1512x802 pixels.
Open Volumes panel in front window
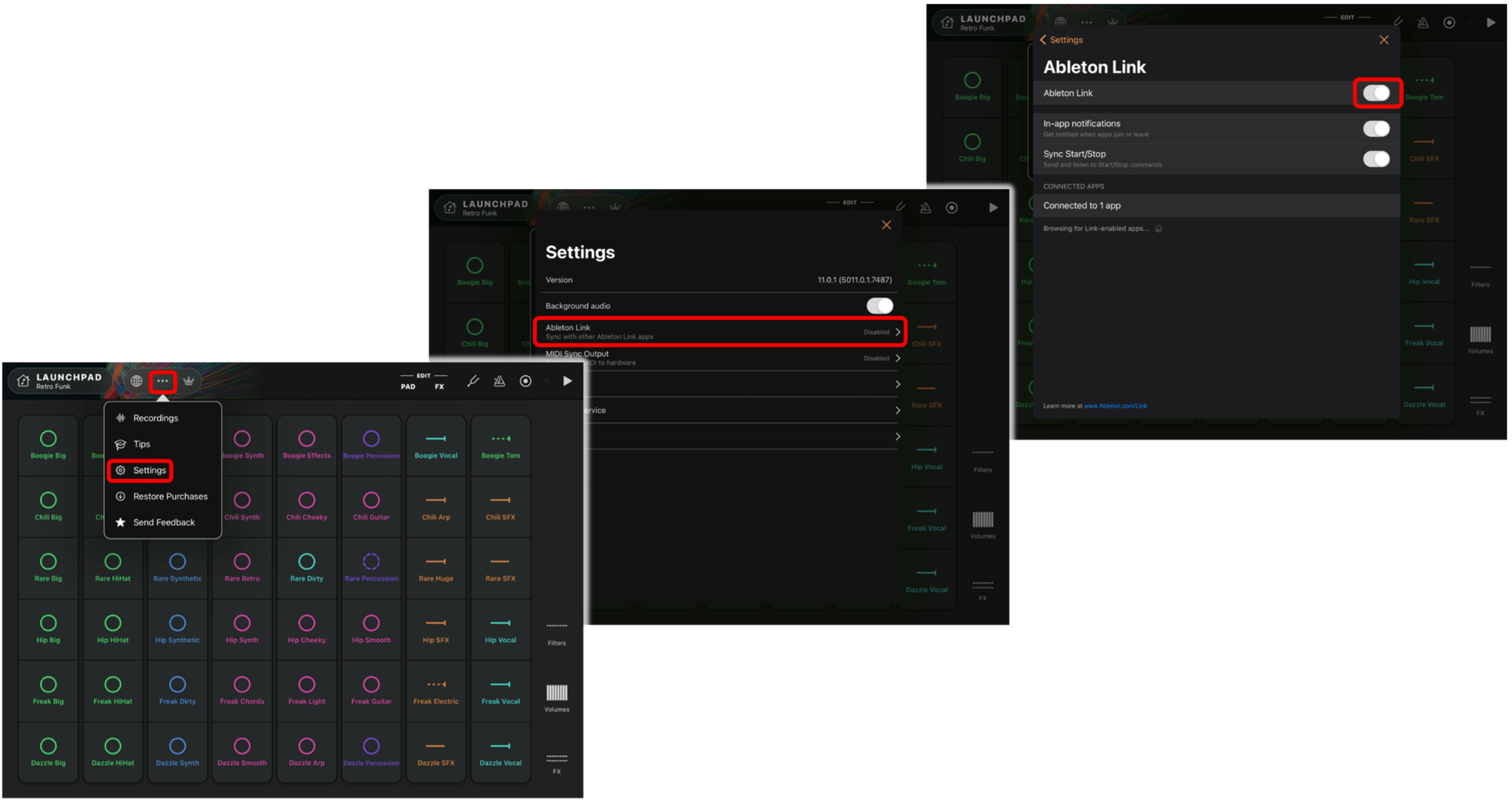557,698
